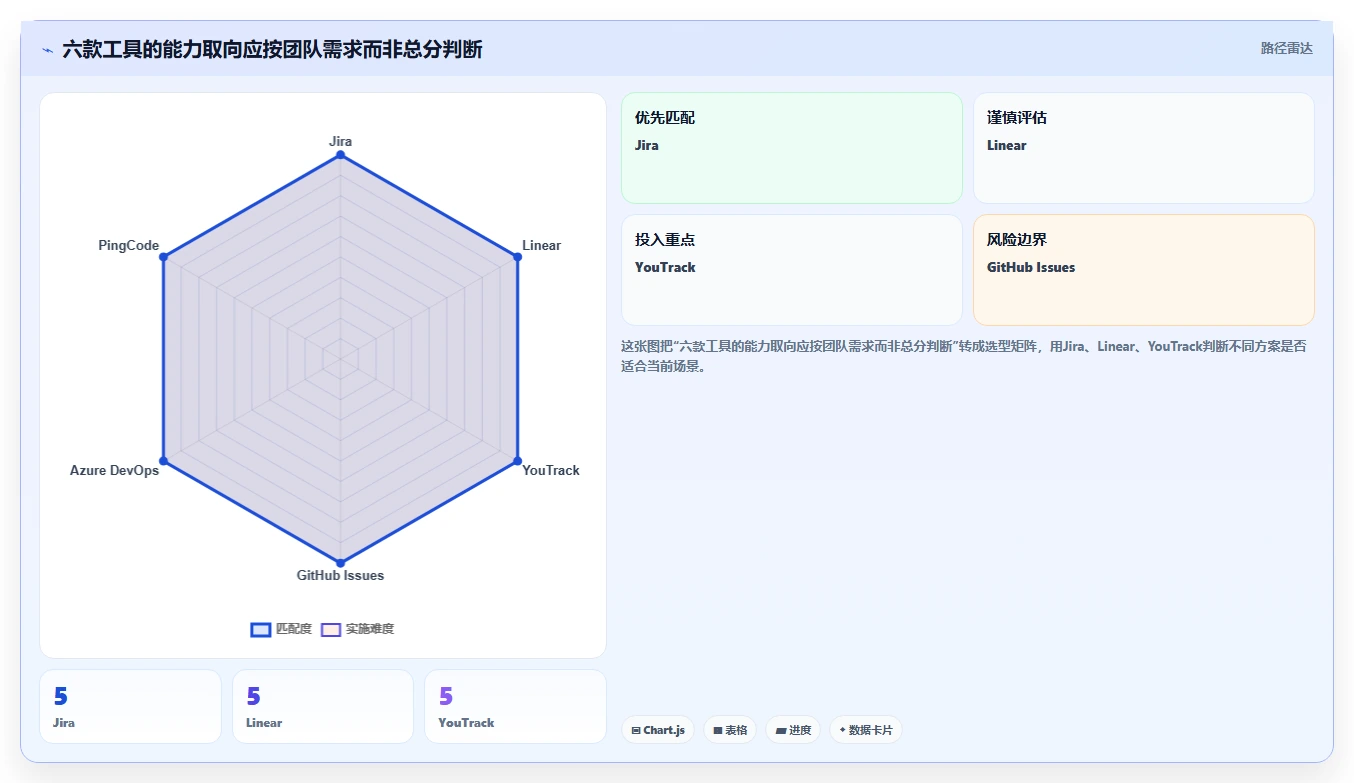The image size is (1354, 783).
Task: Click the Azure DevOps axis label
Action: pos(114,470)
